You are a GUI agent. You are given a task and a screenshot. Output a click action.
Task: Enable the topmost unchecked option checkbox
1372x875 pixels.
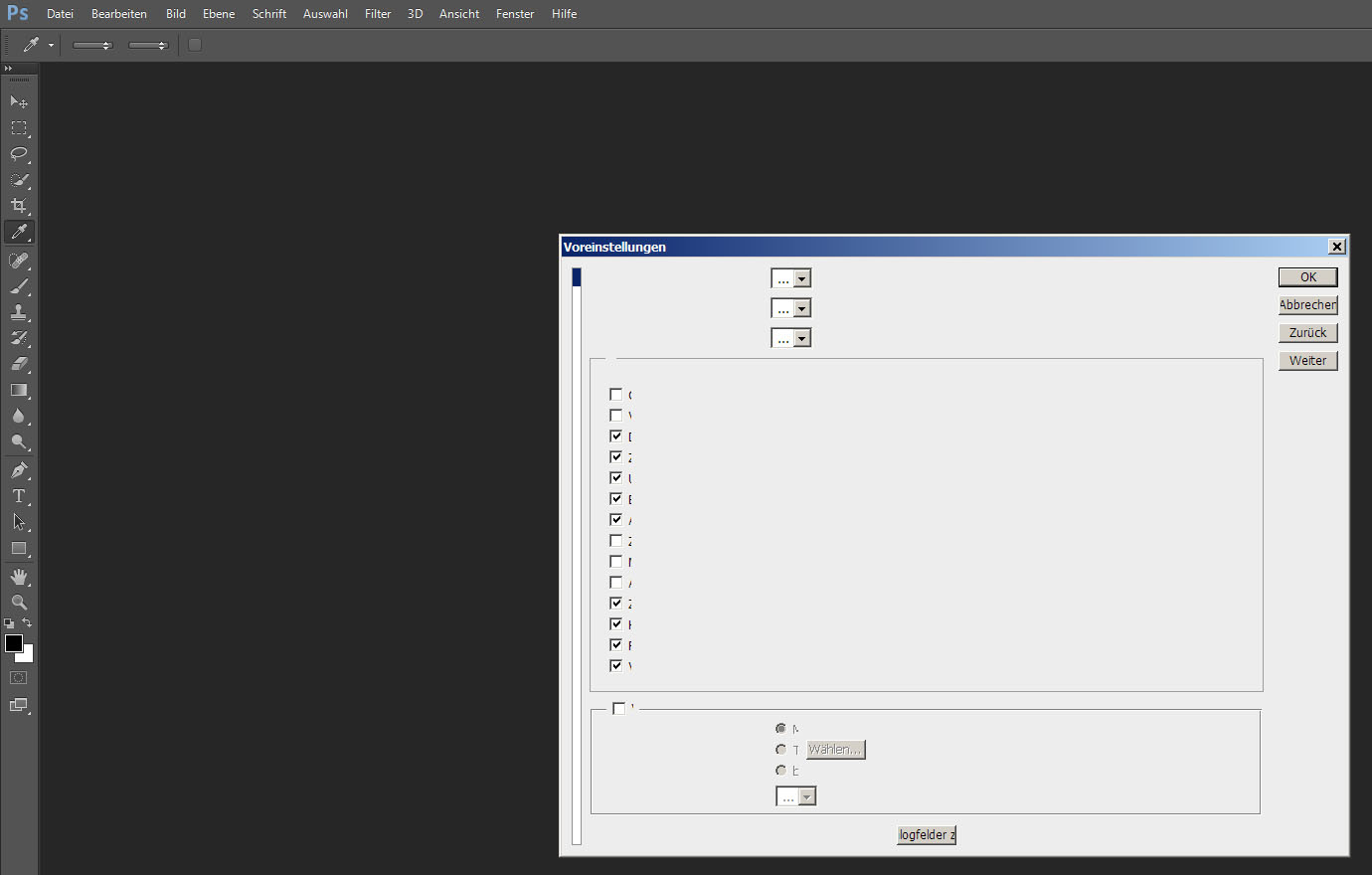(616, 395)
